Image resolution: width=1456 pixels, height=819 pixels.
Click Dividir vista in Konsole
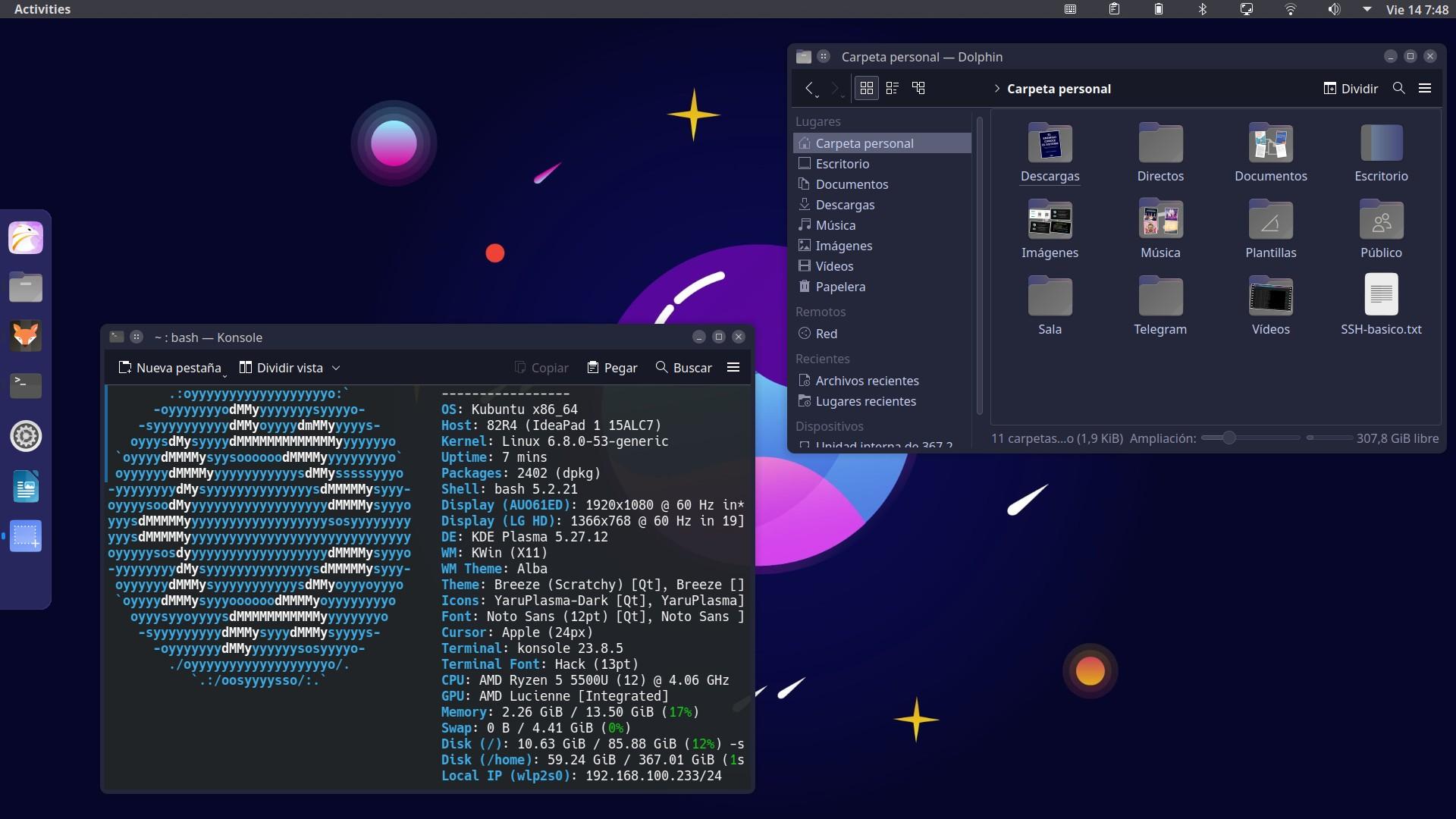point(281,368)
